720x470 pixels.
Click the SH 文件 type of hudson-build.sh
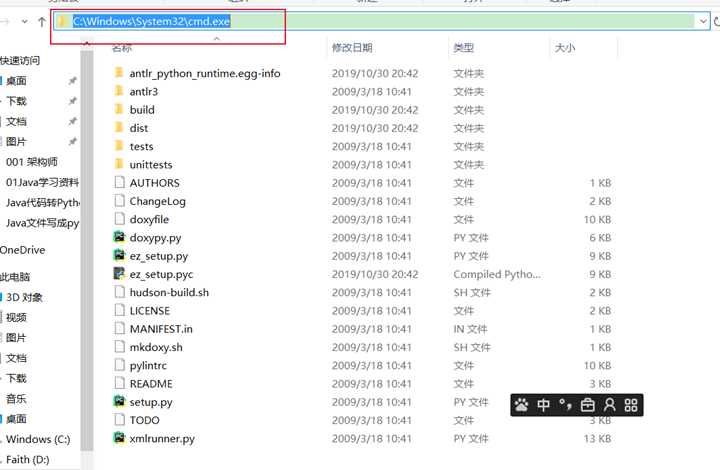pyautogui.click(x=472, y=292)
